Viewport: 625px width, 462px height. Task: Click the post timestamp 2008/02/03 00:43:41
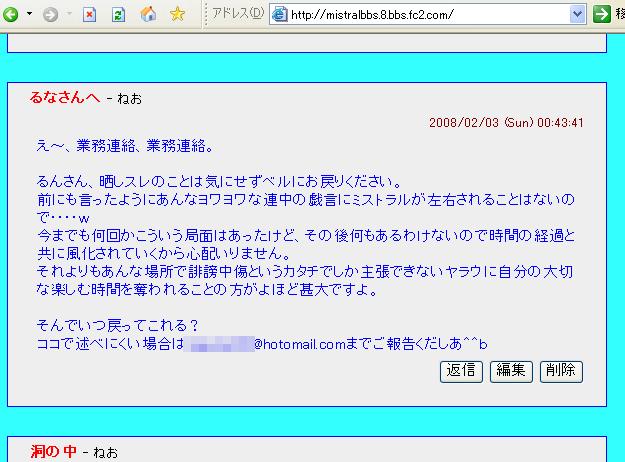coord(506,123)
